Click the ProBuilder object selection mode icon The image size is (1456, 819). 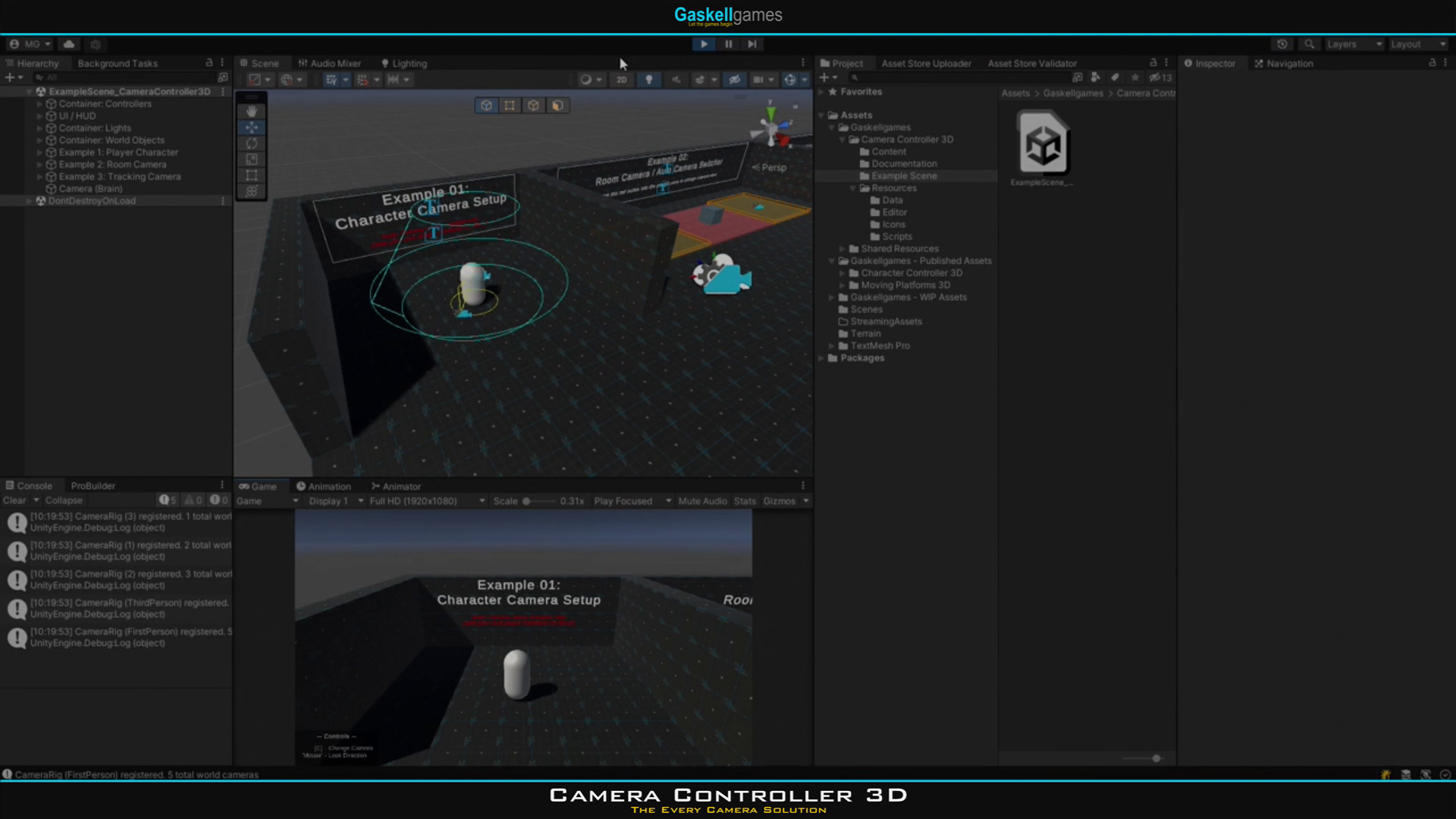pos(486,105)
